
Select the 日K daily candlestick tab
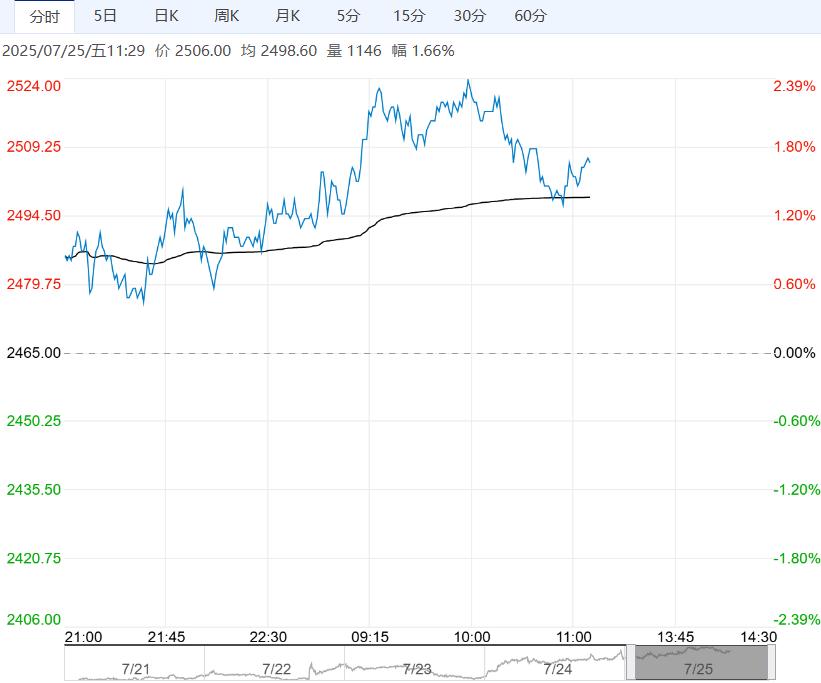click(166, 16)
